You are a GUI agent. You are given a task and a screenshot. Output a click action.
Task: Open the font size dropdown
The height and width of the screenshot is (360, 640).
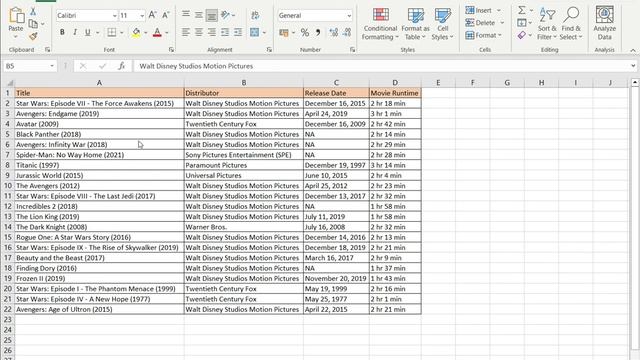[142, 16]
